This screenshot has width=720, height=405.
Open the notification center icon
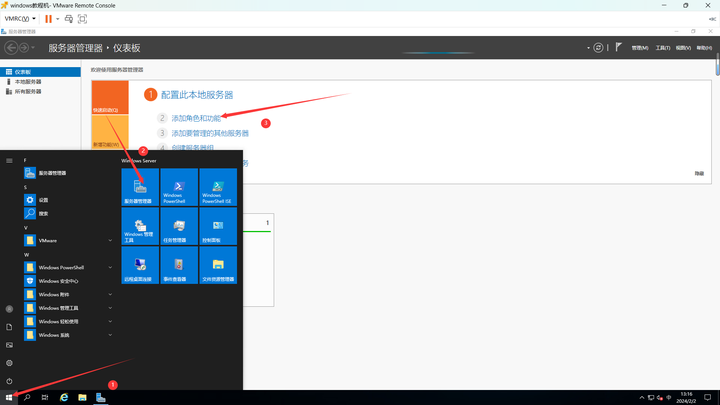pos(708,398)
